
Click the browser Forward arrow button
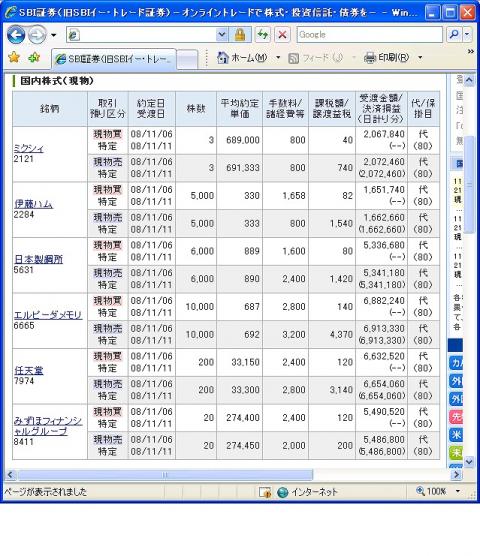37,35
